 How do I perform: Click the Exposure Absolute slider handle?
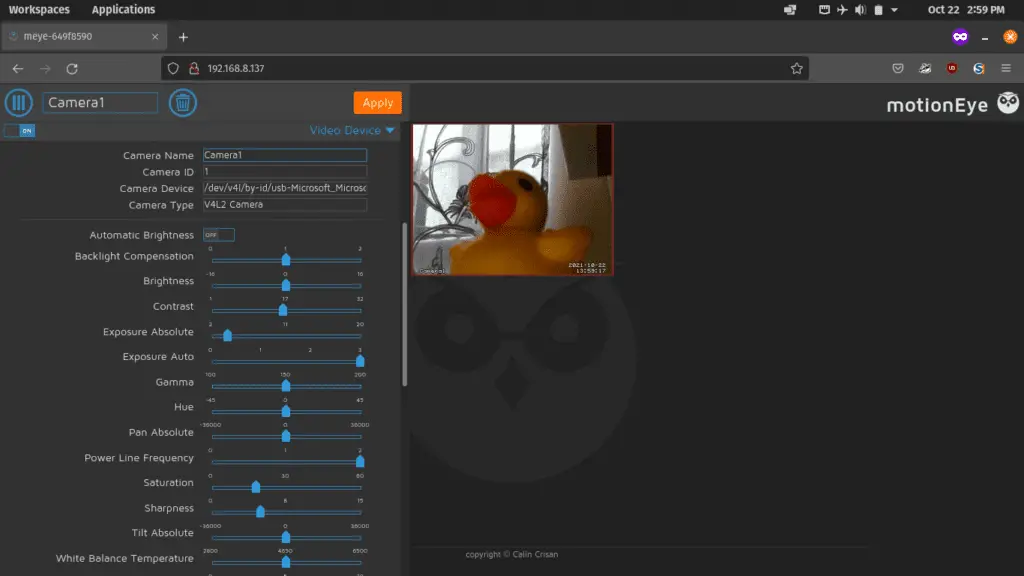[x=227, y=335]
